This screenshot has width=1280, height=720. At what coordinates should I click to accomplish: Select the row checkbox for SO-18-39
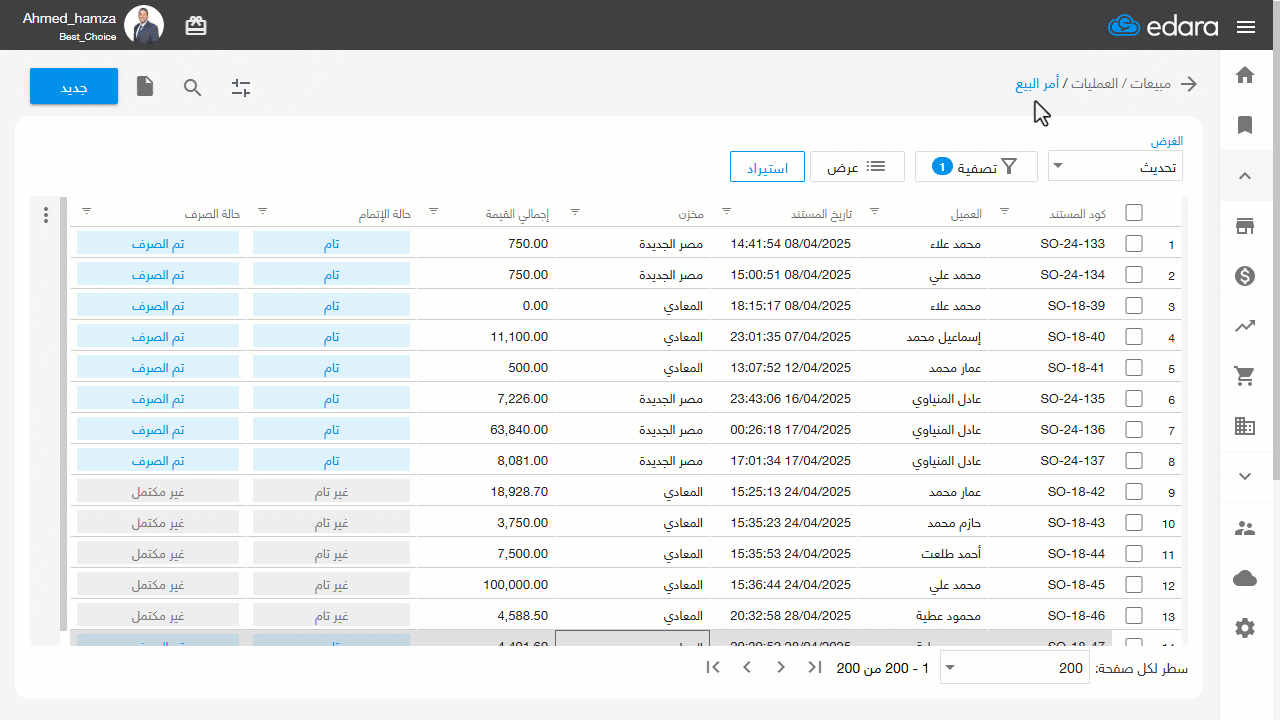(1134, 305)
